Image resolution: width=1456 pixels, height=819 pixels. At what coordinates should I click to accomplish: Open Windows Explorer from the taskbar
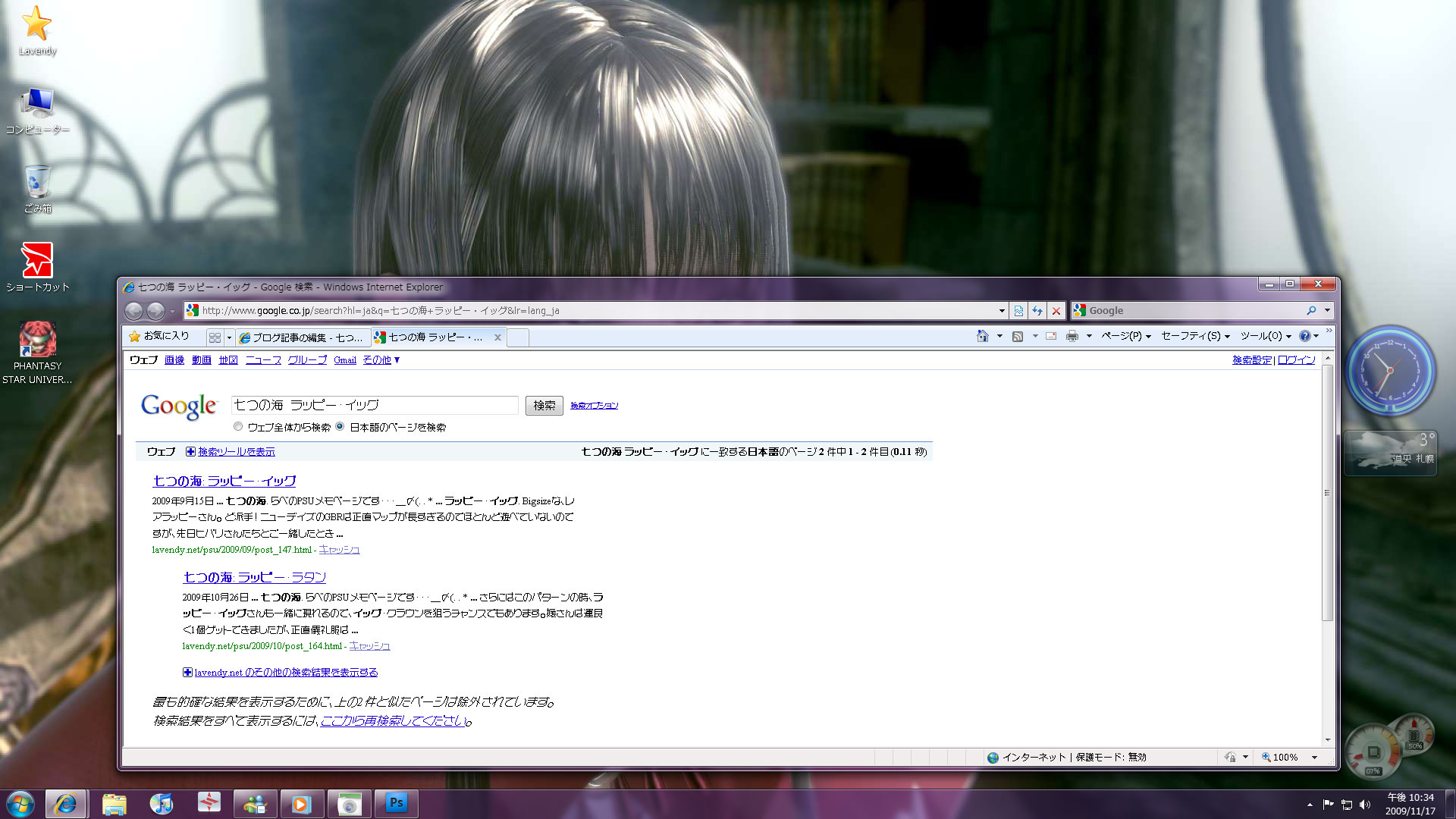pyautogui.click(x=114, y=804)
